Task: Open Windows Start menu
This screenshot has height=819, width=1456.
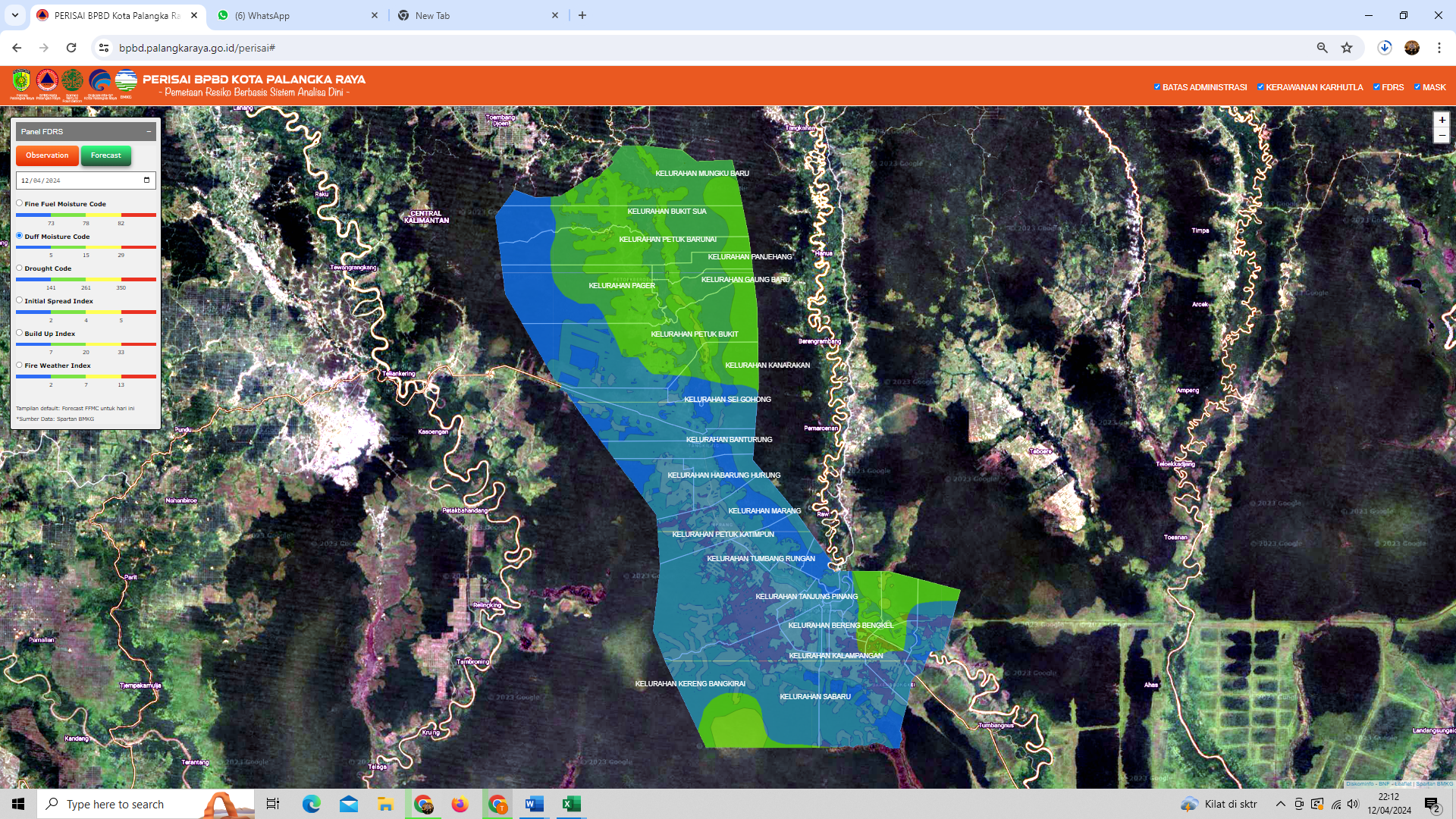Action: tap(18, 804)
